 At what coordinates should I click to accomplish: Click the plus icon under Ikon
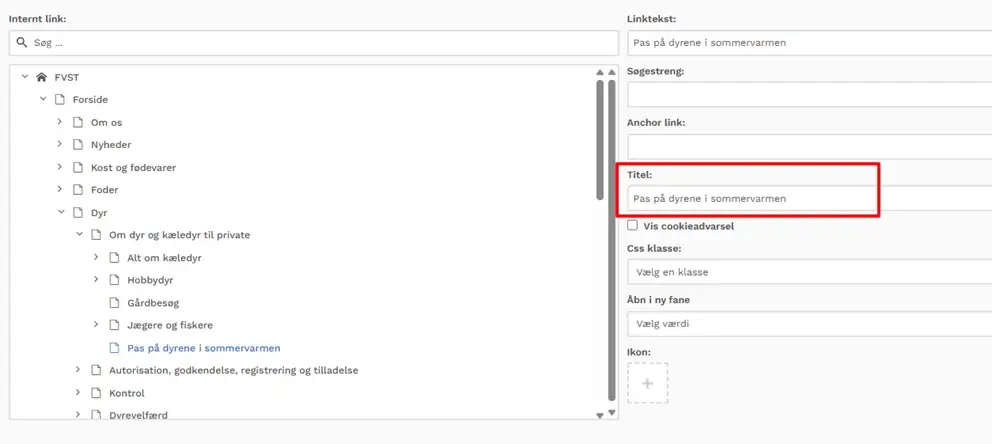click(x=647, y=383)
